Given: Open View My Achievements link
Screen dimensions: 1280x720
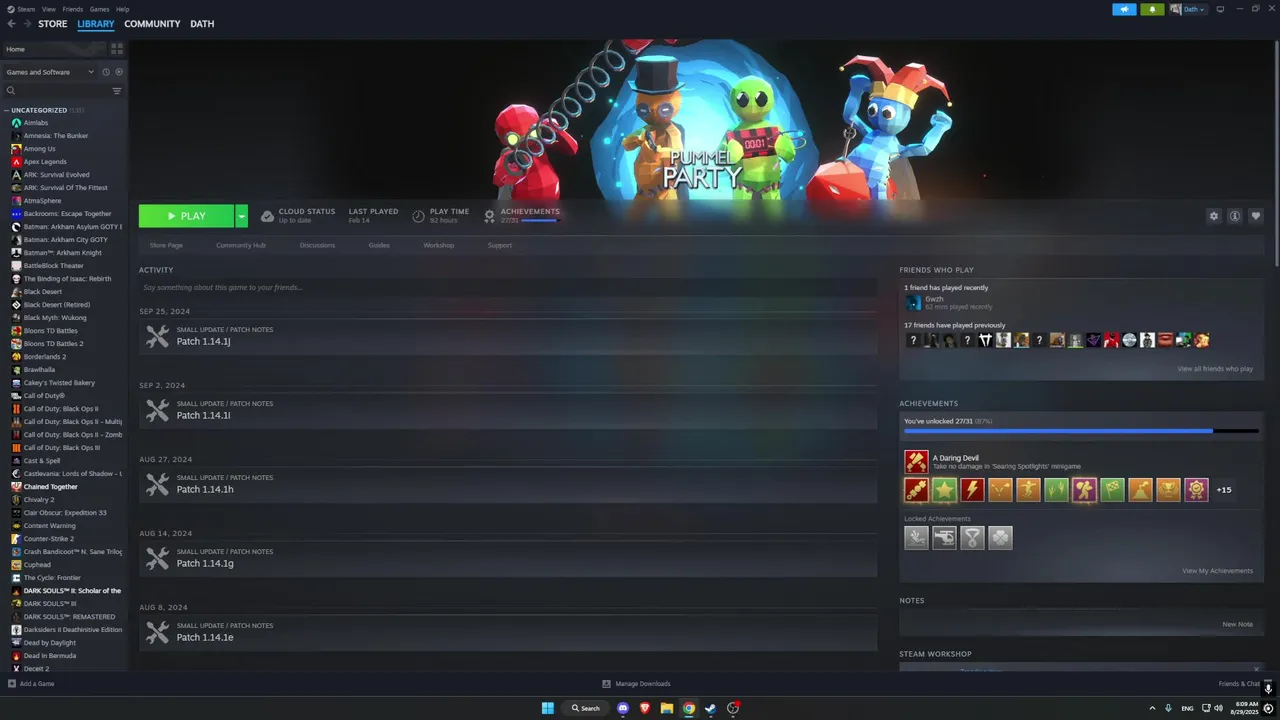Looking at the screenshot, I should tap(1217, 571).
